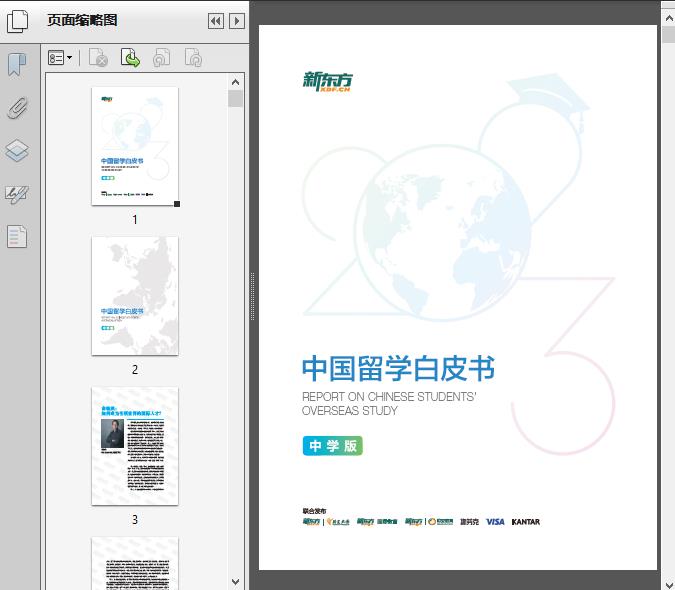Click the OVERSEAS STUDY text line

point(350,411)
